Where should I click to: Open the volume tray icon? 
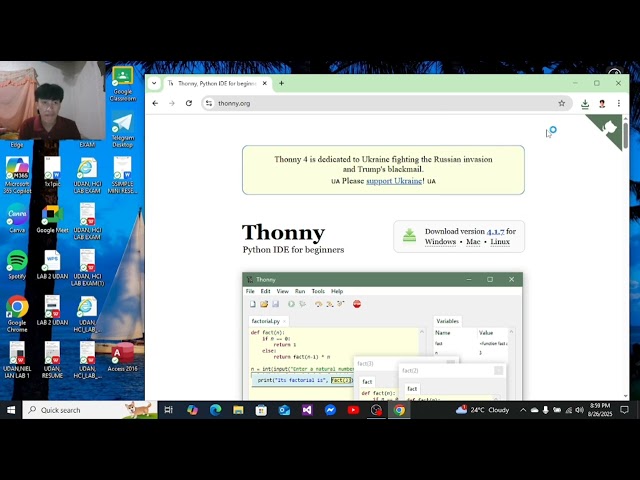[x=580, y=410]
